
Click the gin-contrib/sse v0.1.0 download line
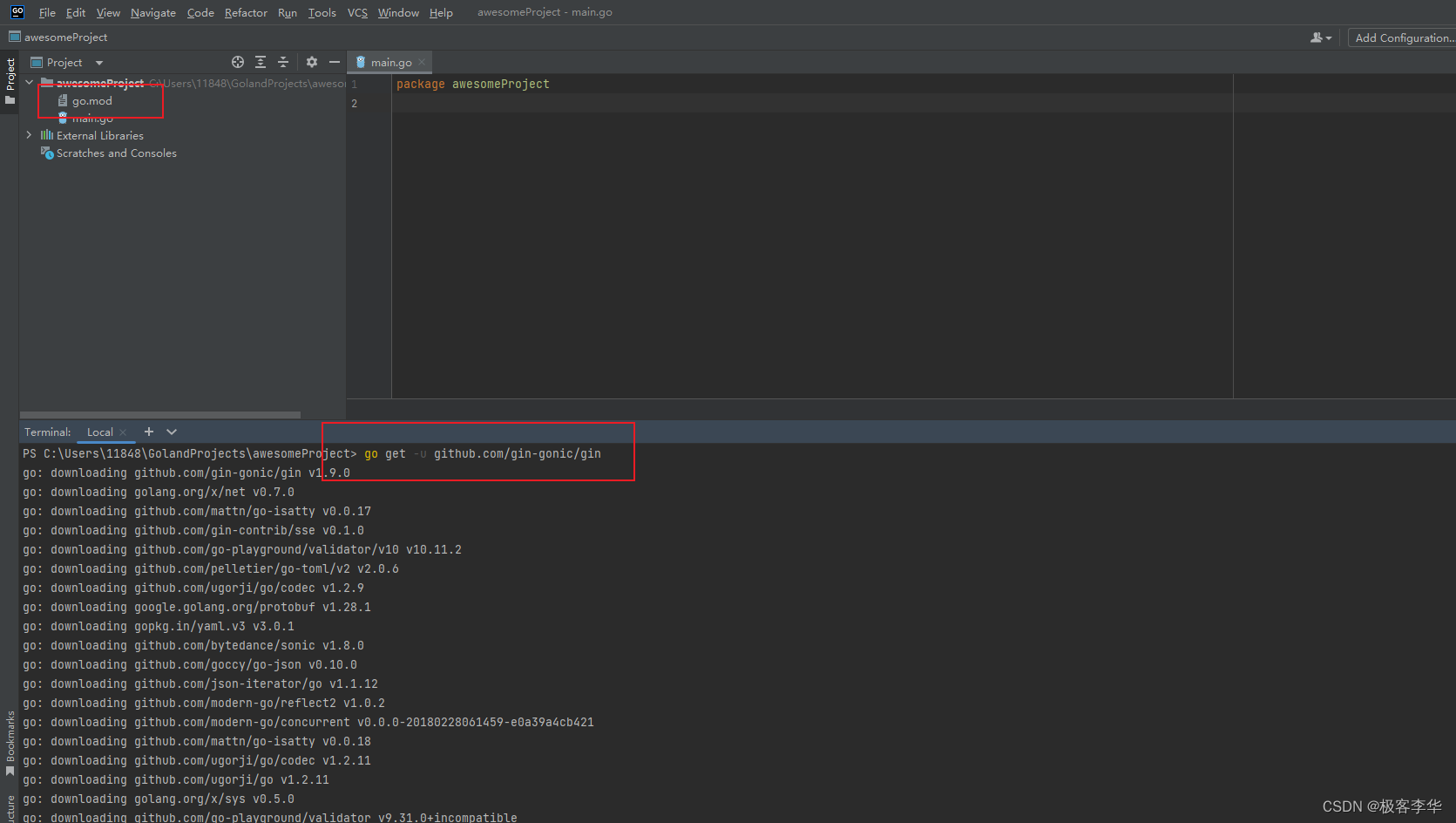193,531
